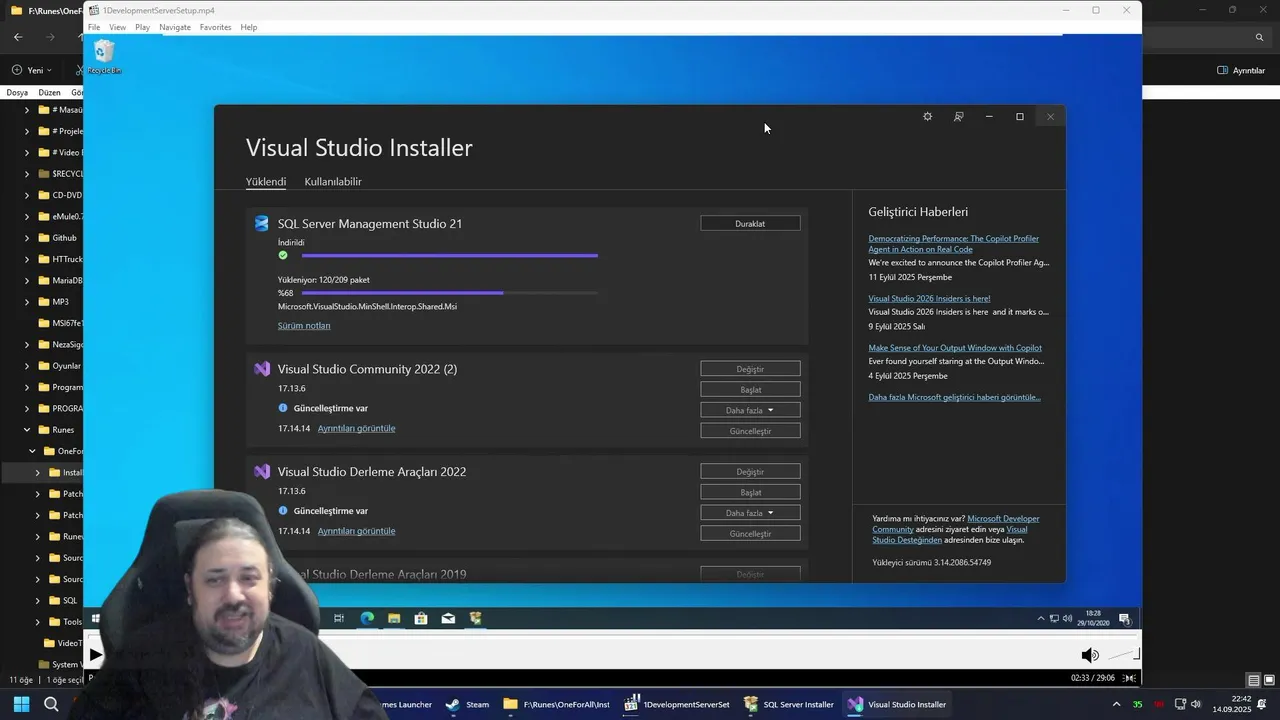
Task: Click the video playback time 02:33 / 29:06
Action: coord(1093,678)
